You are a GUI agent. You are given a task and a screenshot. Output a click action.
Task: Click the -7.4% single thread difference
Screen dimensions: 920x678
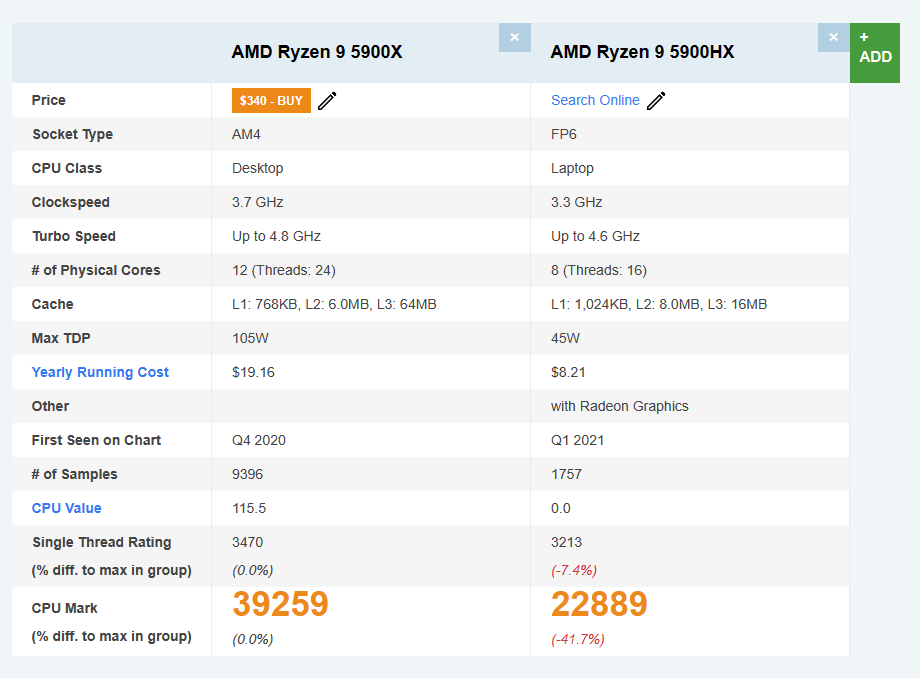pos(574,570)
